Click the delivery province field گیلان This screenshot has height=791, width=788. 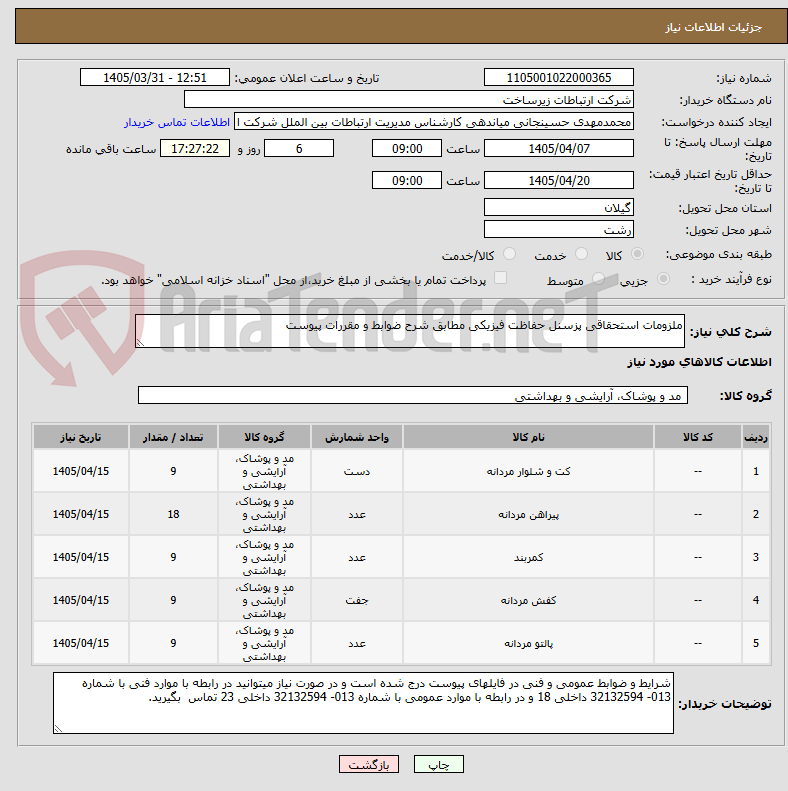coord(558,207)
